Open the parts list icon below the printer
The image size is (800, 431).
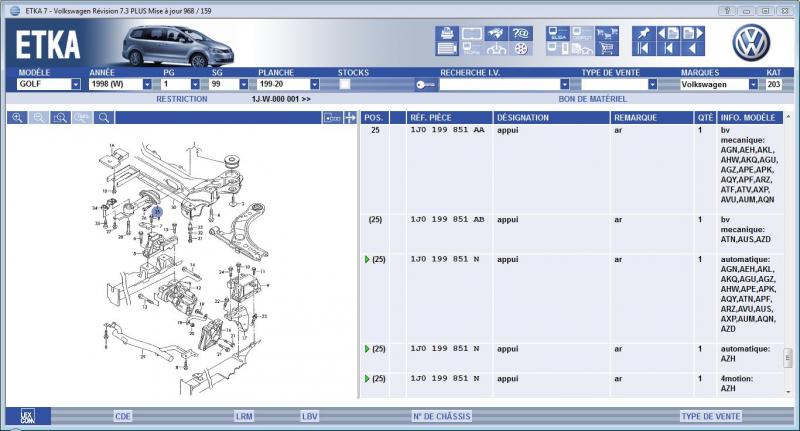point(447,49)
